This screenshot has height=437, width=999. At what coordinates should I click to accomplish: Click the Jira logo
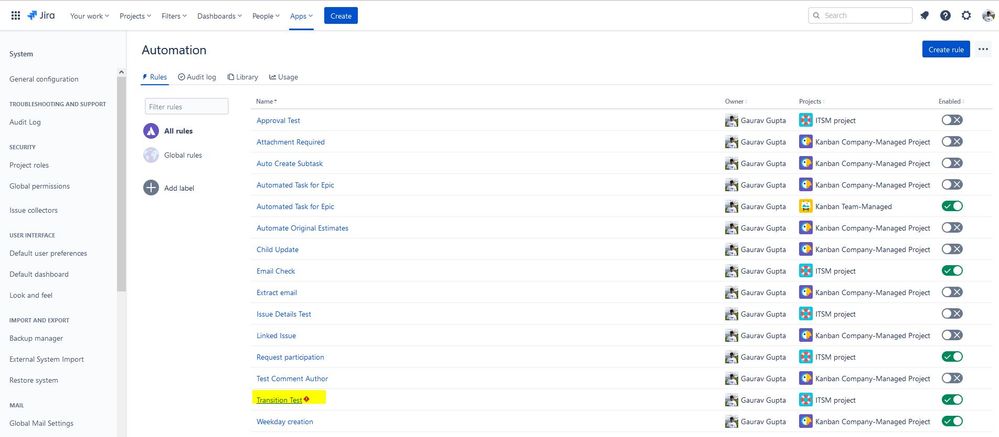(41, 15)
